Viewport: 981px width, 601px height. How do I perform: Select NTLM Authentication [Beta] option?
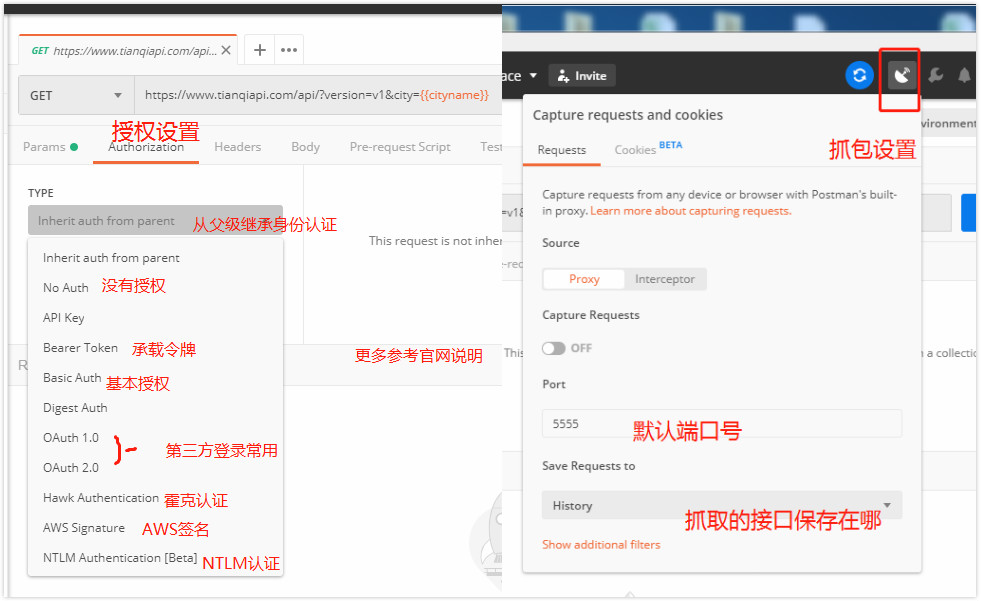[119, 558]
